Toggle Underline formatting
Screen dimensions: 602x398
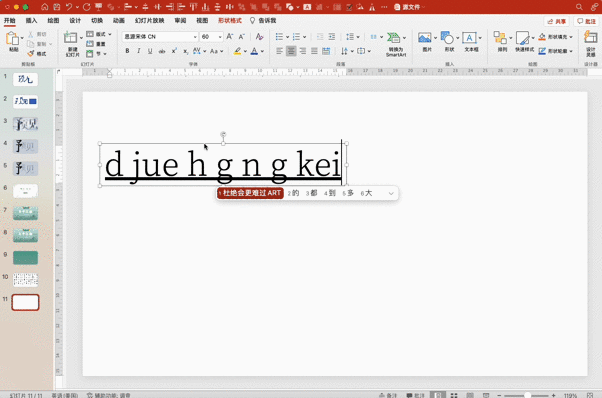click(150, 51)
